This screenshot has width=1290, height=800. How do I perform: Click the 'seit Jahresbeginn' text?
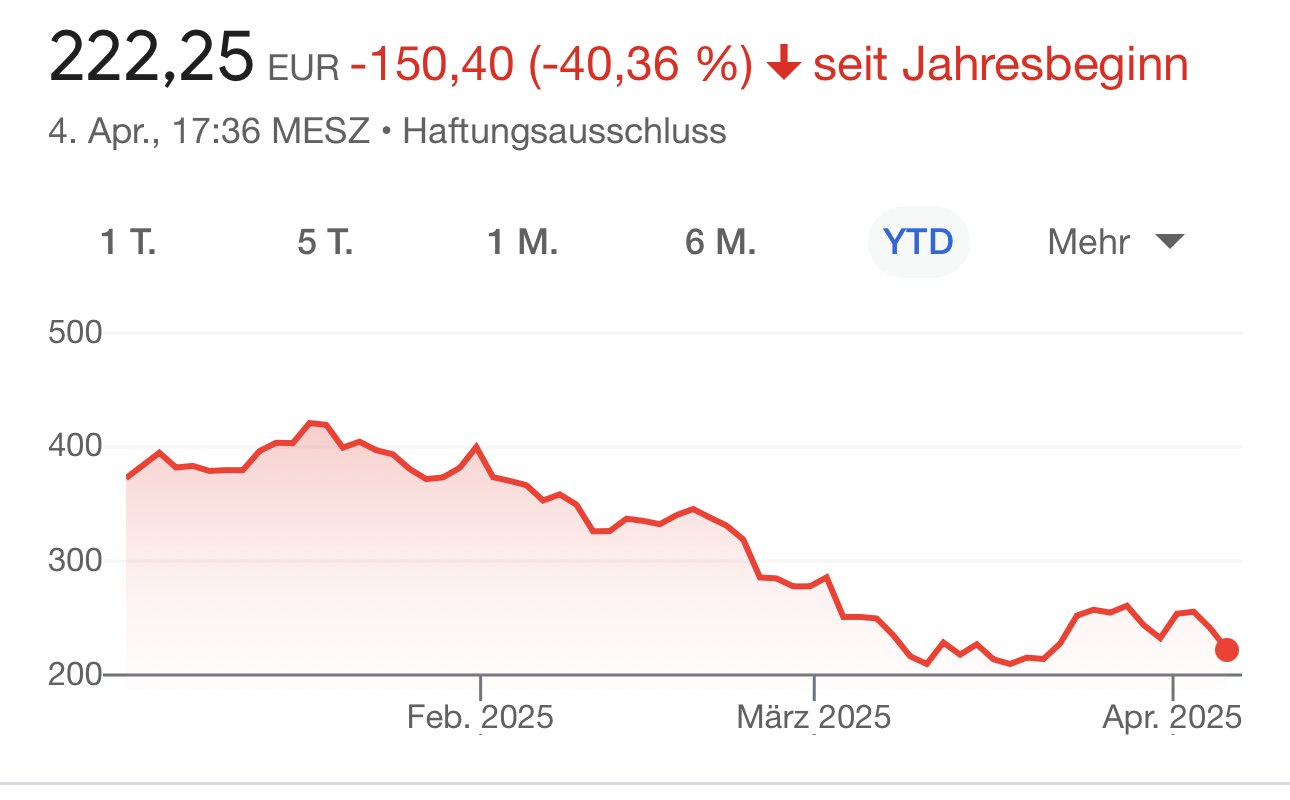tap(1001, 66)
